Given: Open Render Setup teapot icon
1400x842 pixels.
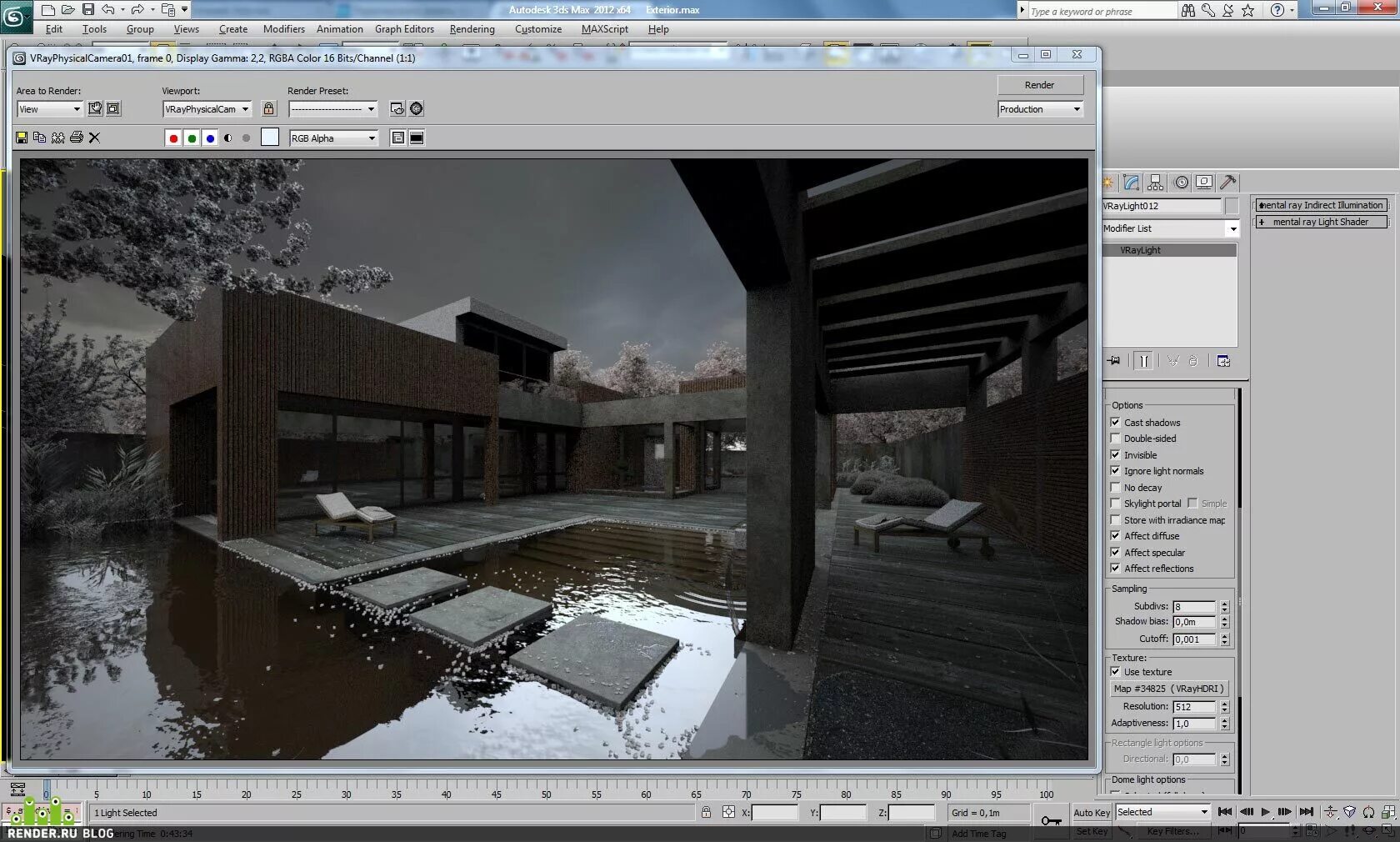Looking at the screenshot, I should pyautogui.click(x=397, y=108).
